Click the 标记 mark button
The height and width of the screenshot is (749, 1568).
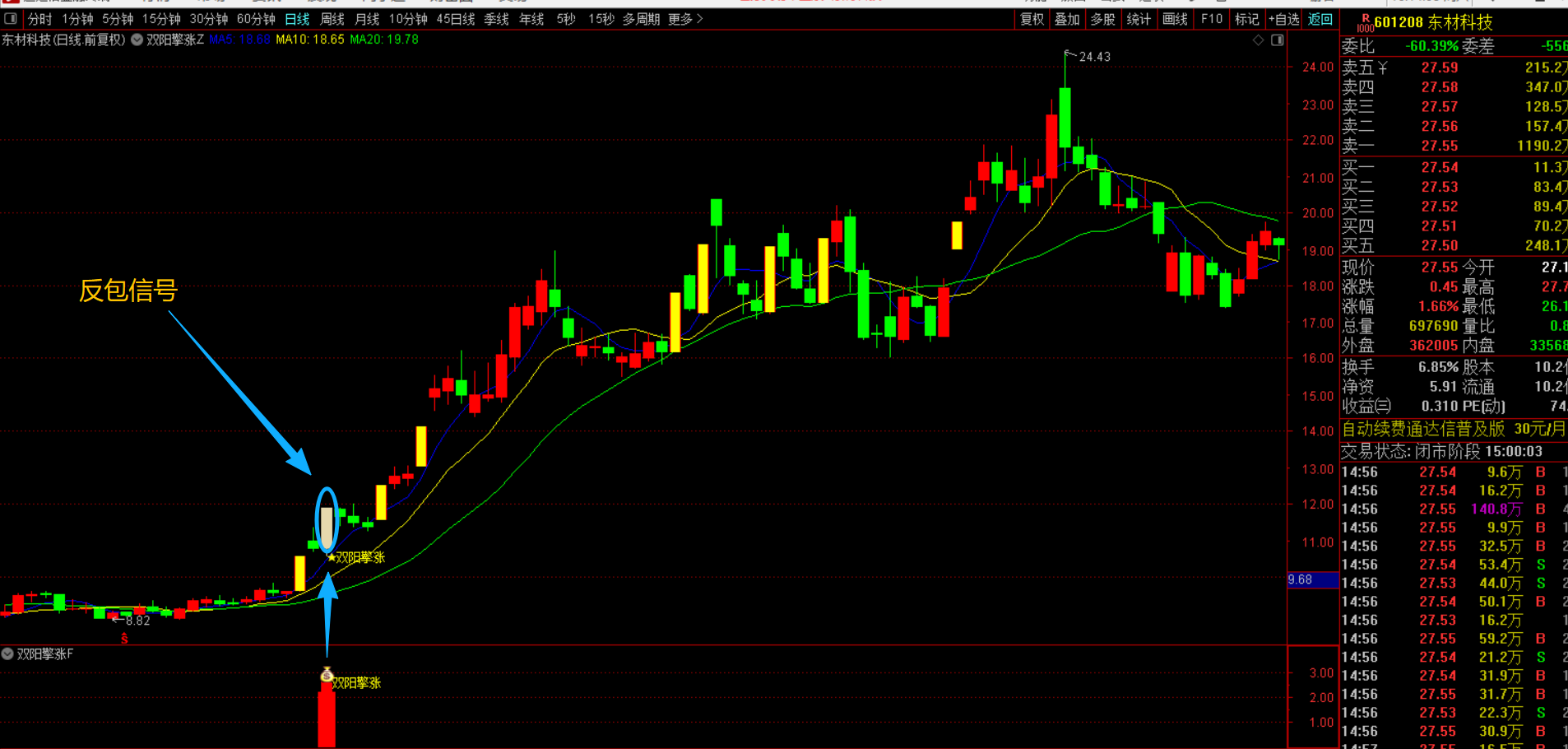pos(1246,19)
